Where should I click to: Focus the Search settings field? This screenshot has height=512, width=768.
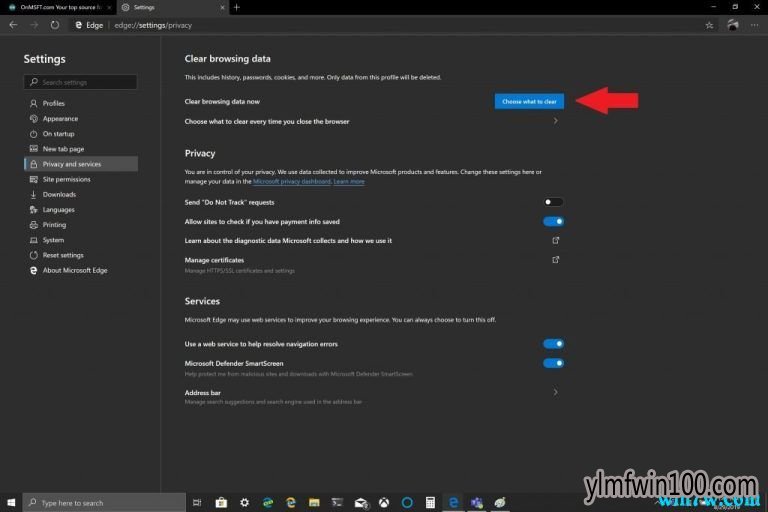[x=80, y=82]
